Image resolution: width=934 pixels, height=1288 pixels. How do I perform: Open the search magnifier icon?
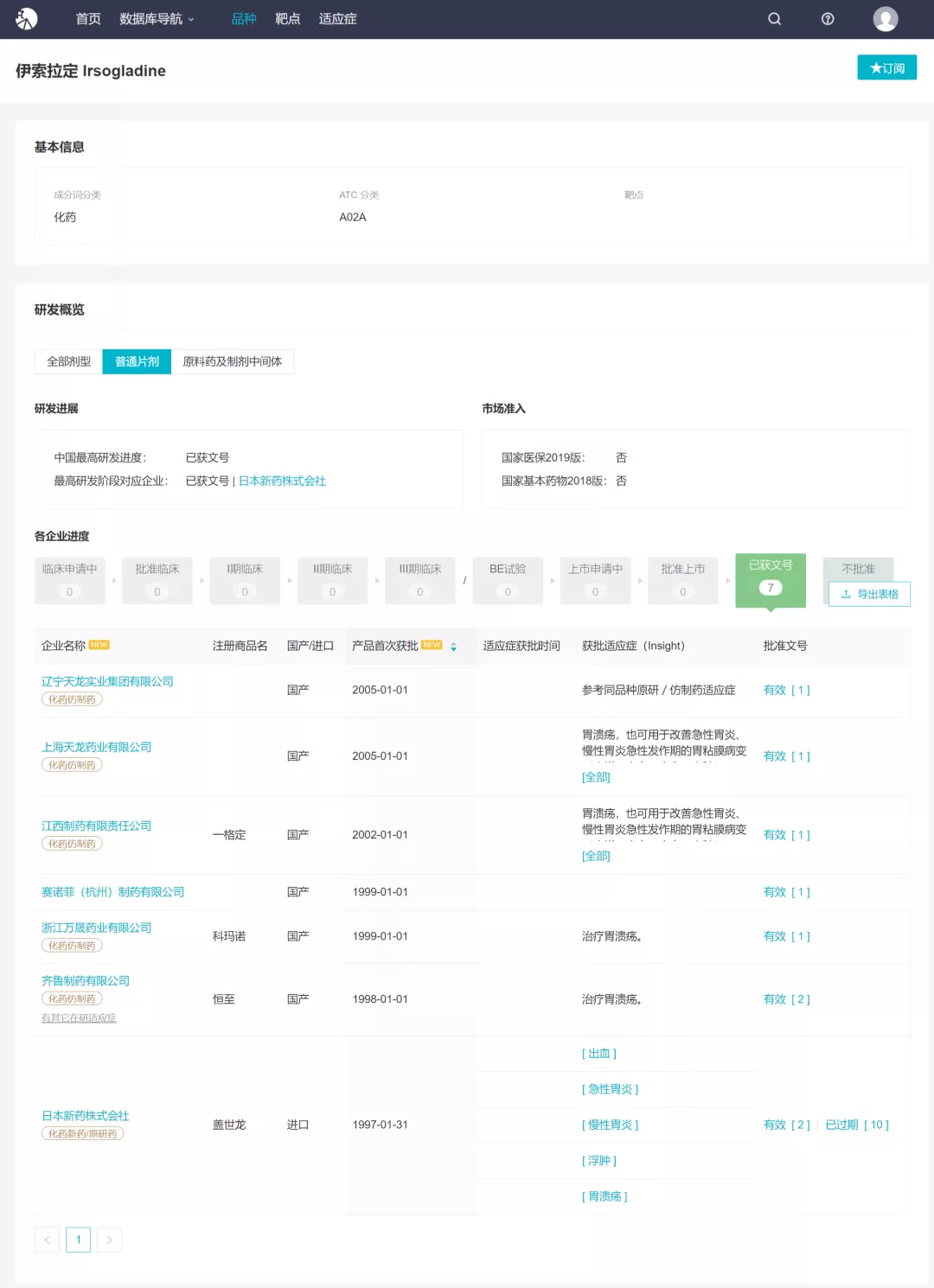coord(775,19)
